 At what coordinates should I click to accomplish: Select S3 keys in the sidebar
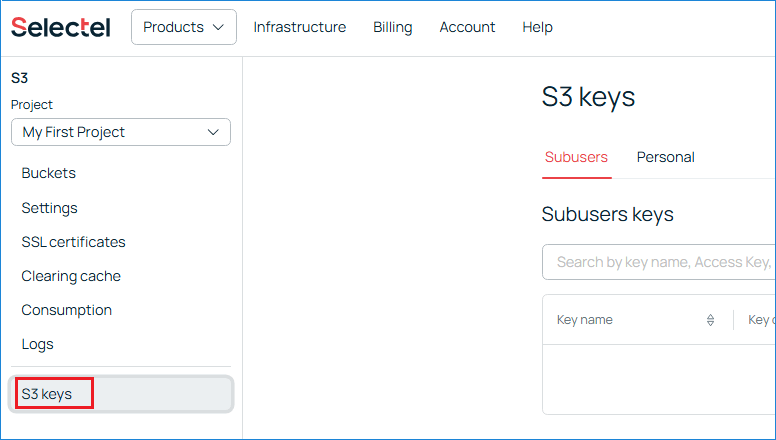[47, 394]
